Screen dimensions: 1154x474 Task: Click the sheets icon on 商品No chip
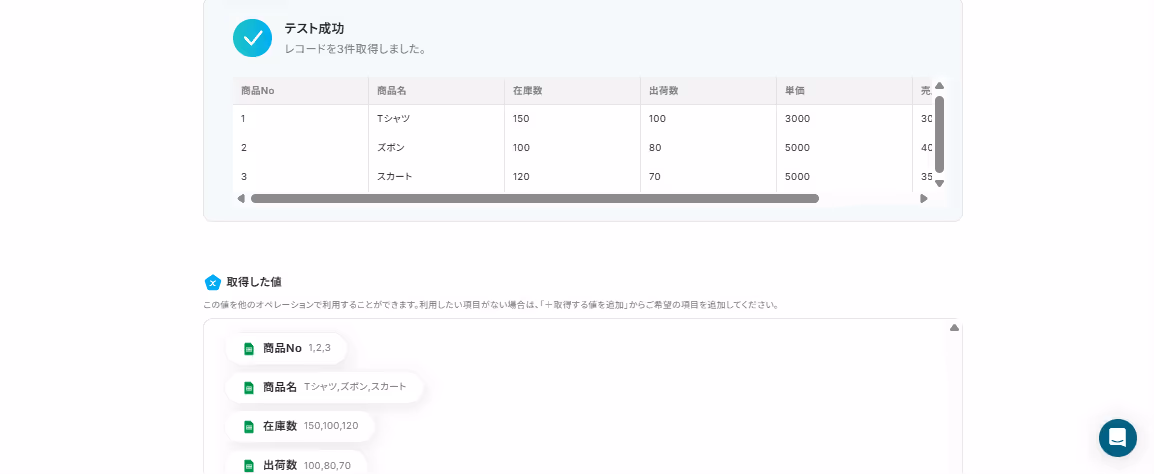249,349
